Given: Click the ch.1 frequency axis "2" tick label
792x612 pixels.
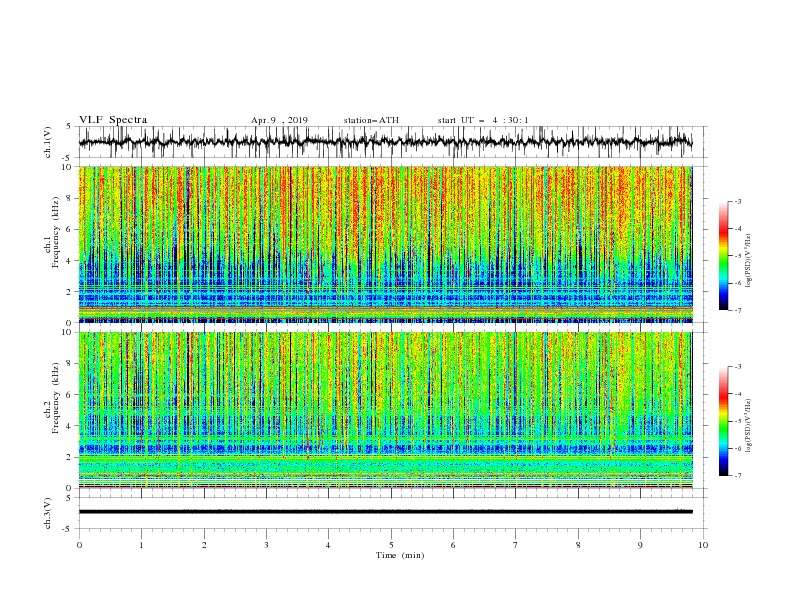Looking at the screenshot, I should (x=69, y=292).
